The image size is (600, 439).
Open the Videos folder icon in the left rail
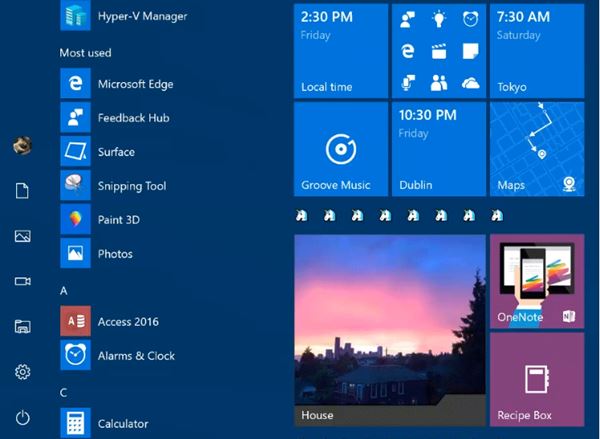coord(23,281)
